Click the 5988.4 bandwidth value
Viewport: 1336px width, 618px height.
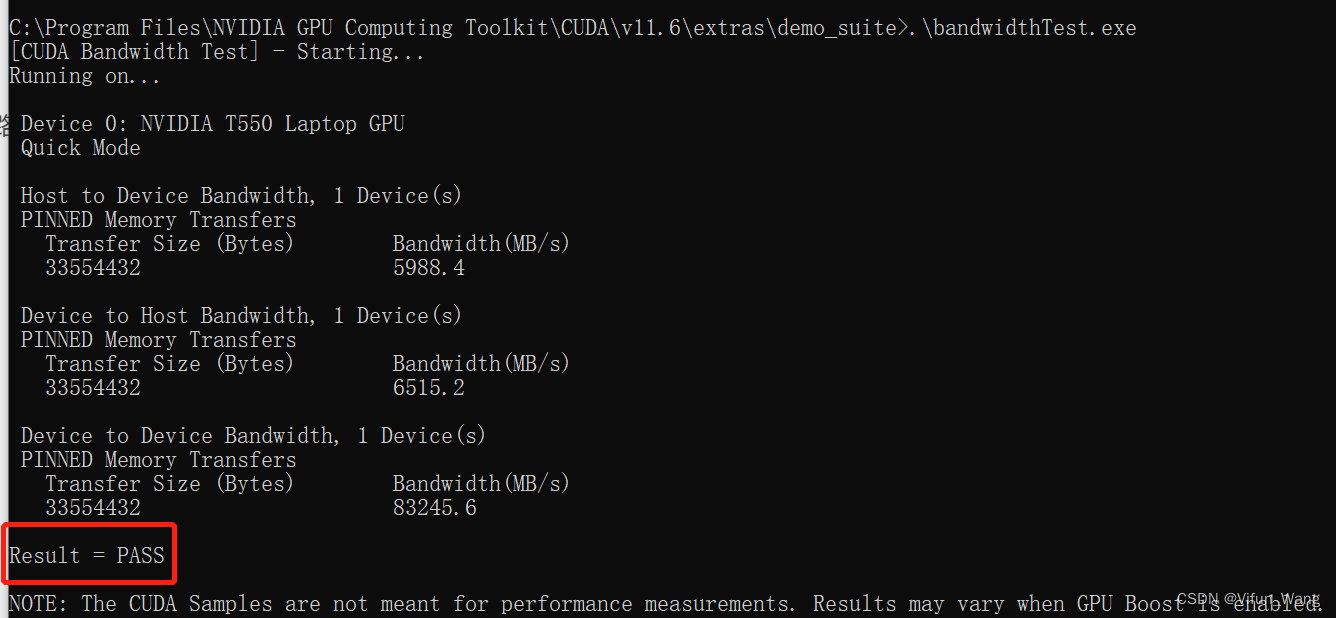coord(429,268)
